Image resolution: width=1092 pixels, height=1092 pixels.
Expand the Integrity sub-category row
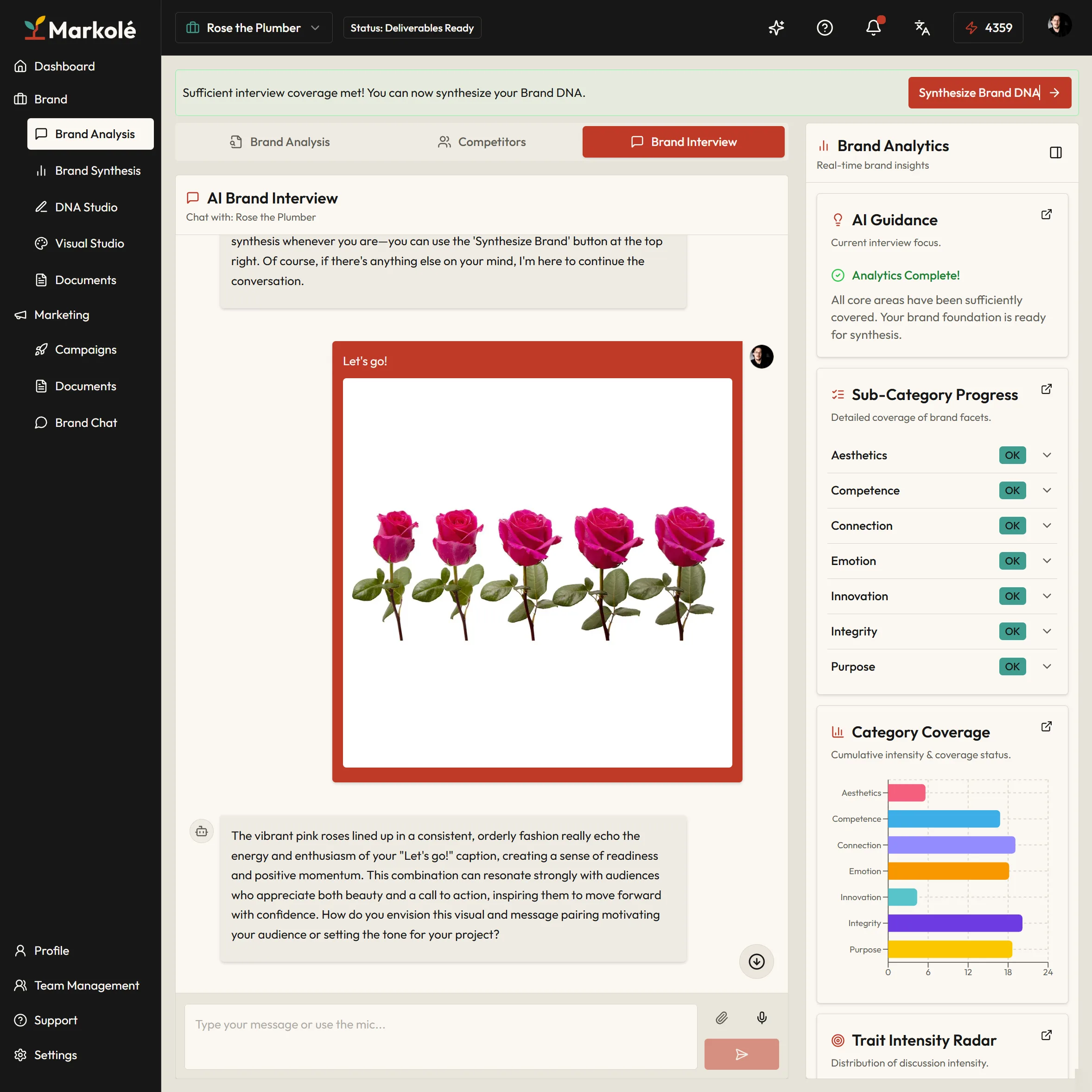[942, 631]
